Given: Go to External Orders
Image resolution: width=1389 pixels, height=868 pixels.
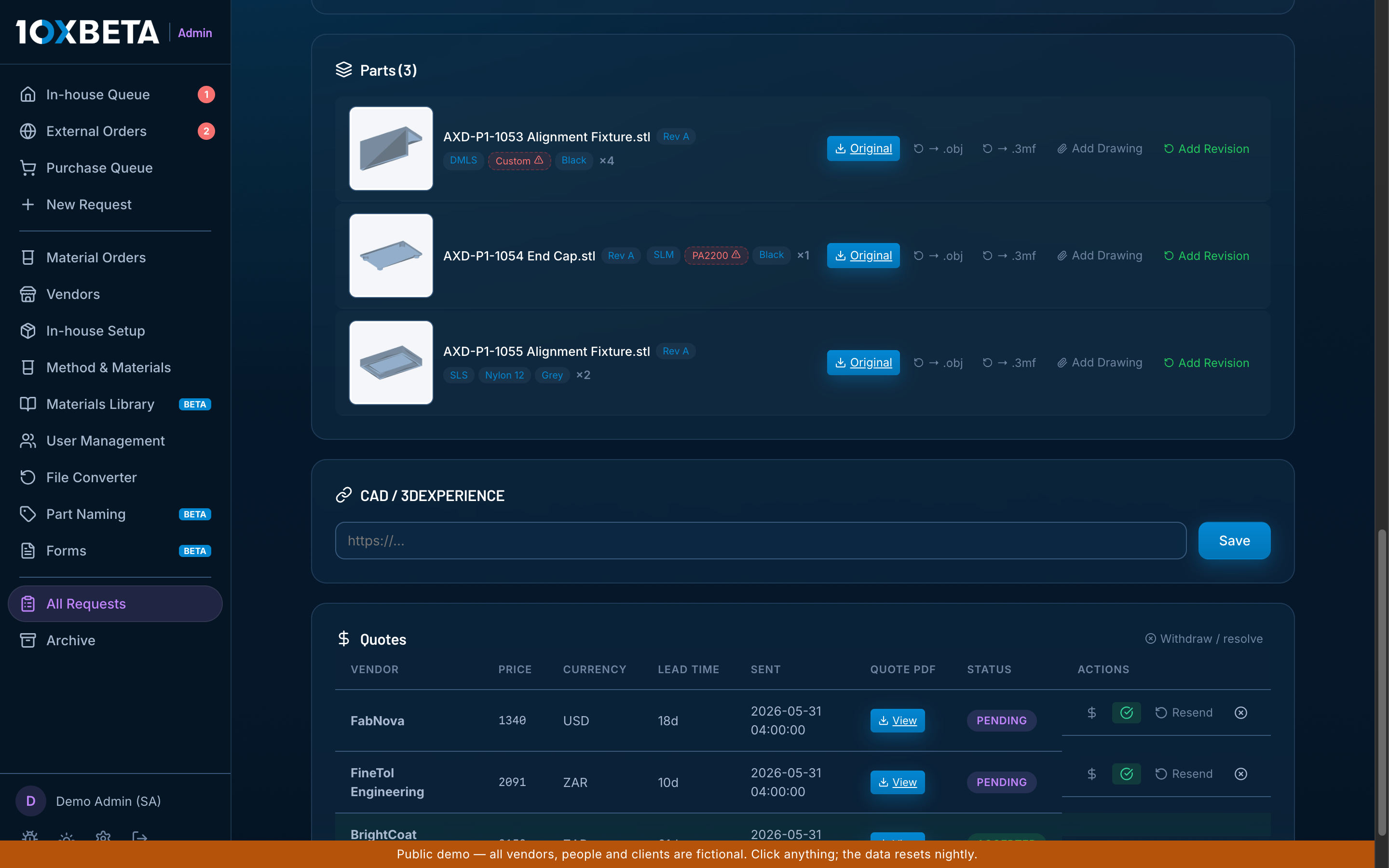Looking at the screenshot, I should (115, 132).
